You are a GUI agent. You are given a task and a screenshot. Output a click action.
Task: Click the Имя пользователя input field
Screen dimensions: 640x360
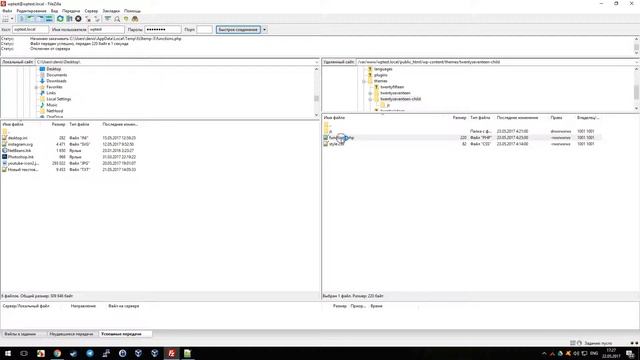(106, 29)
